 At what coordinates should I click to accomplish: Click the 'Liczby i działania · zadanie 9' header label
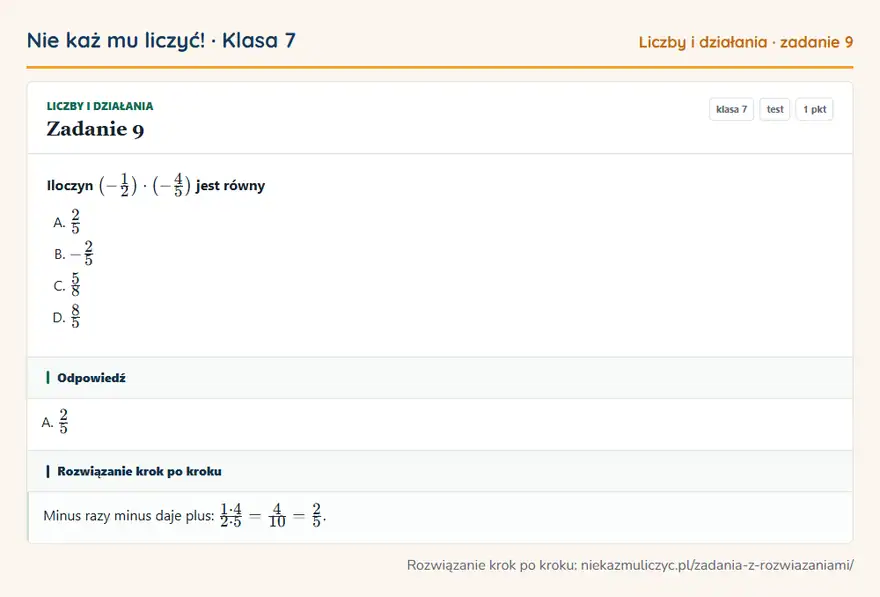coord(746,42)
